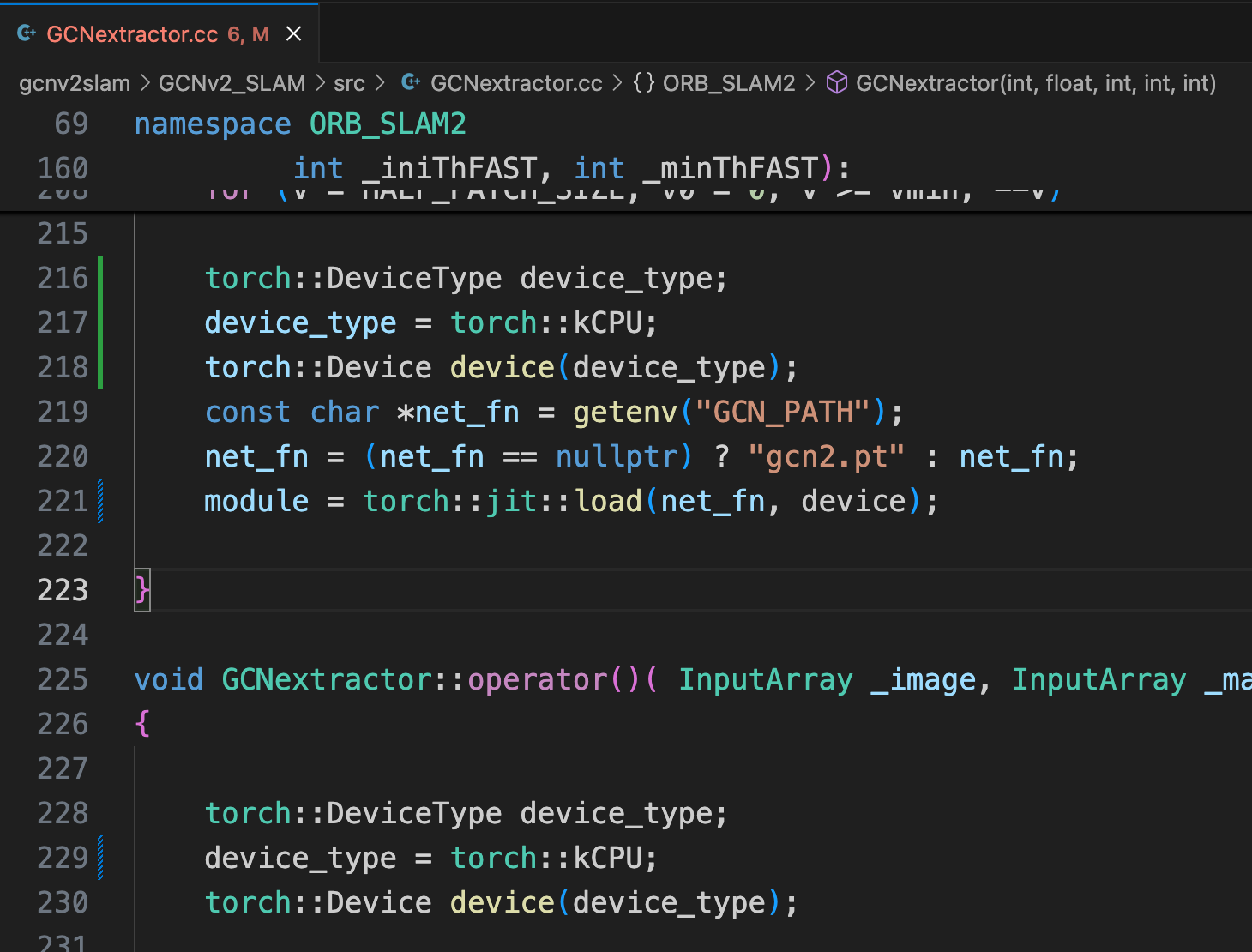This screenshot has width=1252, height=952.
Task: Click module variable on line 221
Action: point(256,501)
